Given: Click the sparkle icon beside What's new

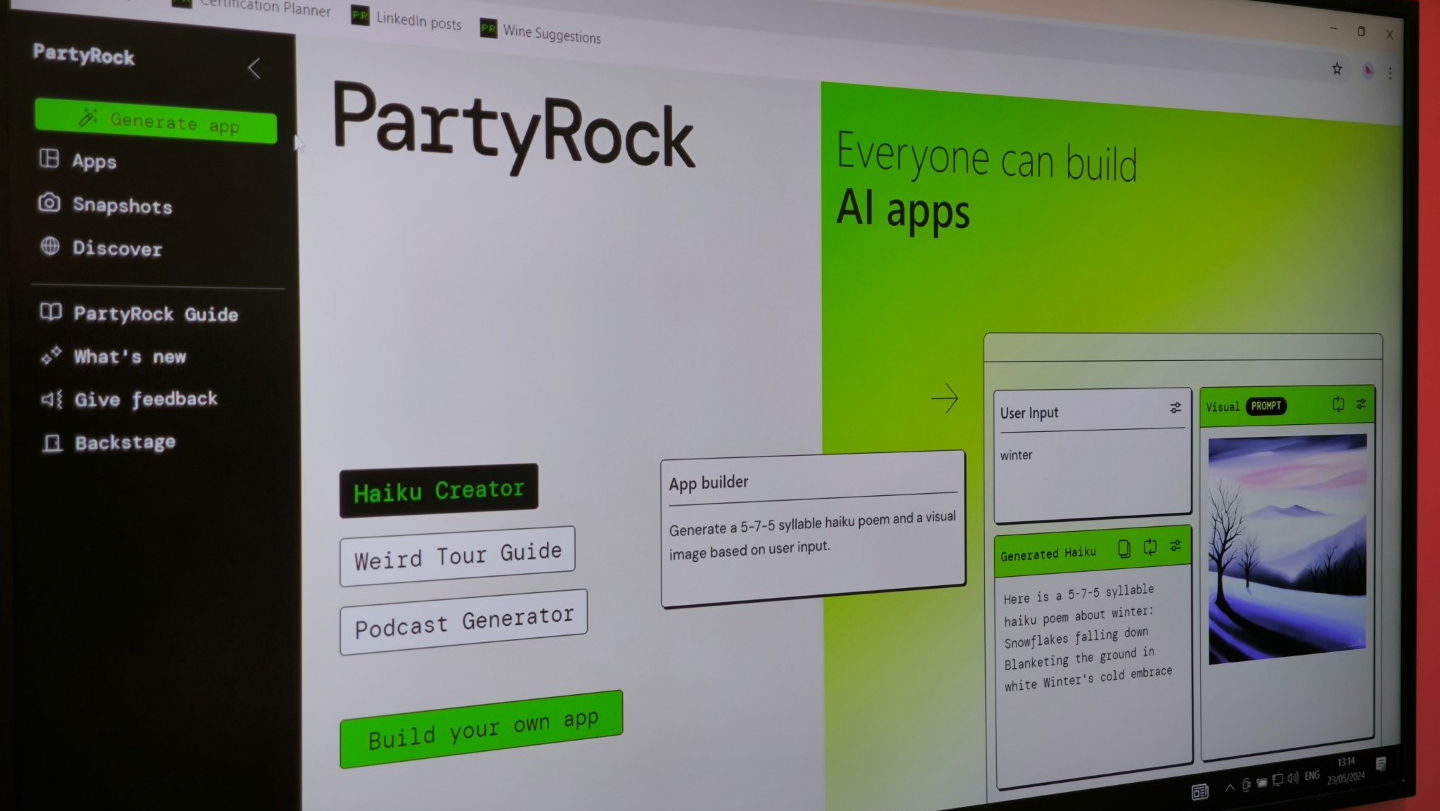Looking at the screenshot, I should point(51,356).
